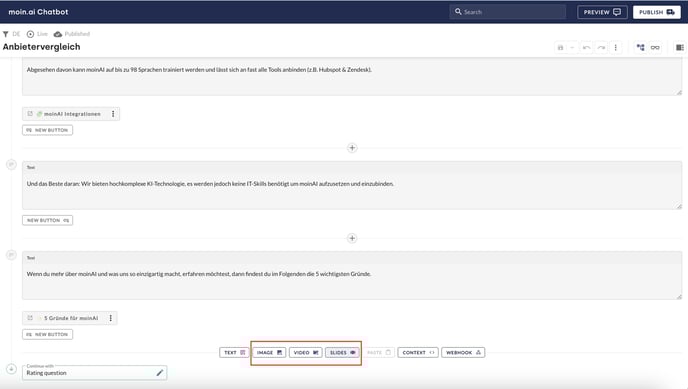This screenshot has width=688, height=389.
Task: Click the PUBLISH button
Action: pos(656,12)
